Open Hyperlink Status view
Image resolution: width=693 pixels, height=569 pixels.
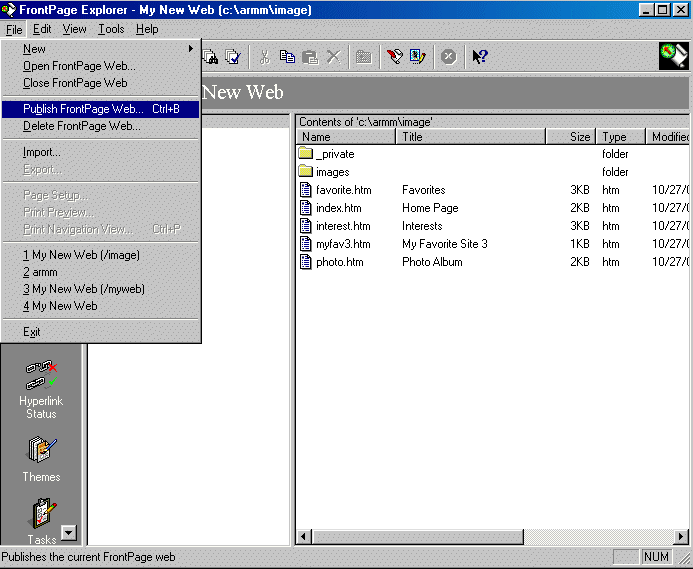click(x=41, y=389)
